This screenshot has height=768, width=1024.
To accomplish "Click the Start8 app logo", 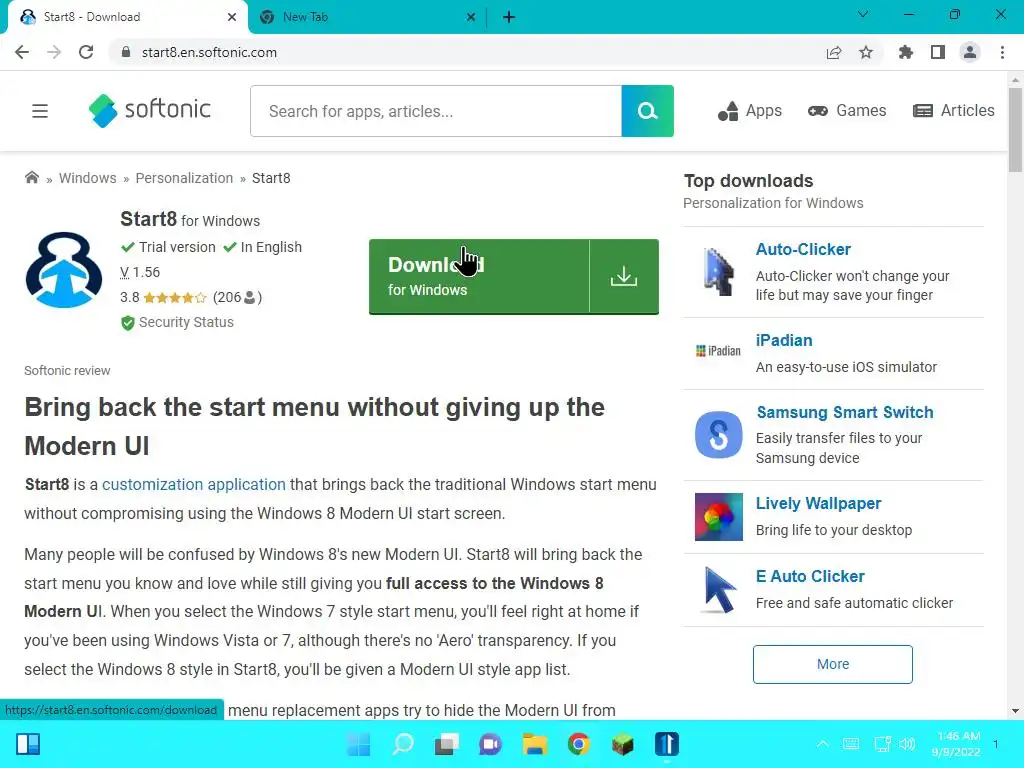I will [64, 270].
